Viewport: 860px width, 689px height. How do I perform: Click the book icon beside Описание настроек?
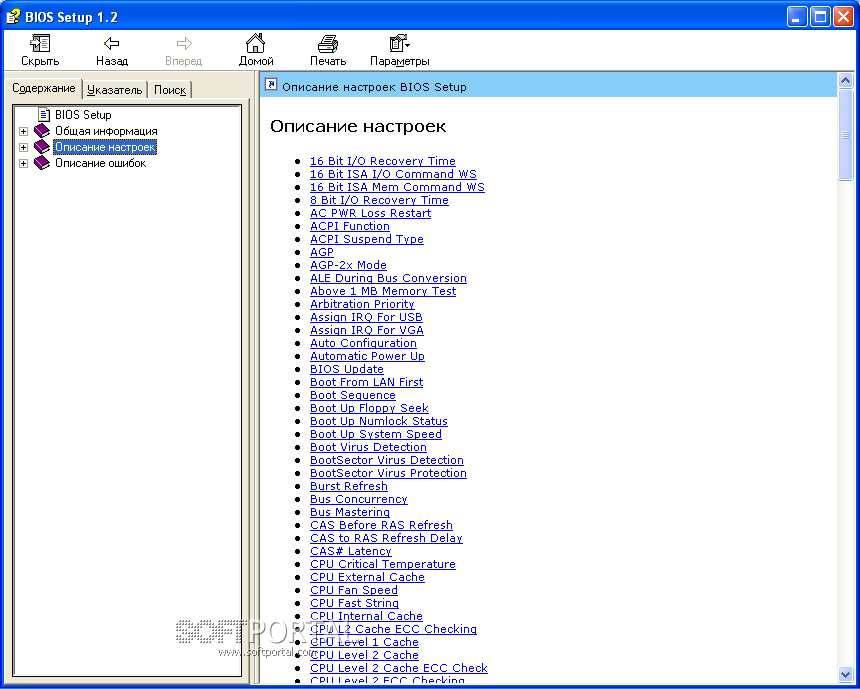[x=42, y=147]
